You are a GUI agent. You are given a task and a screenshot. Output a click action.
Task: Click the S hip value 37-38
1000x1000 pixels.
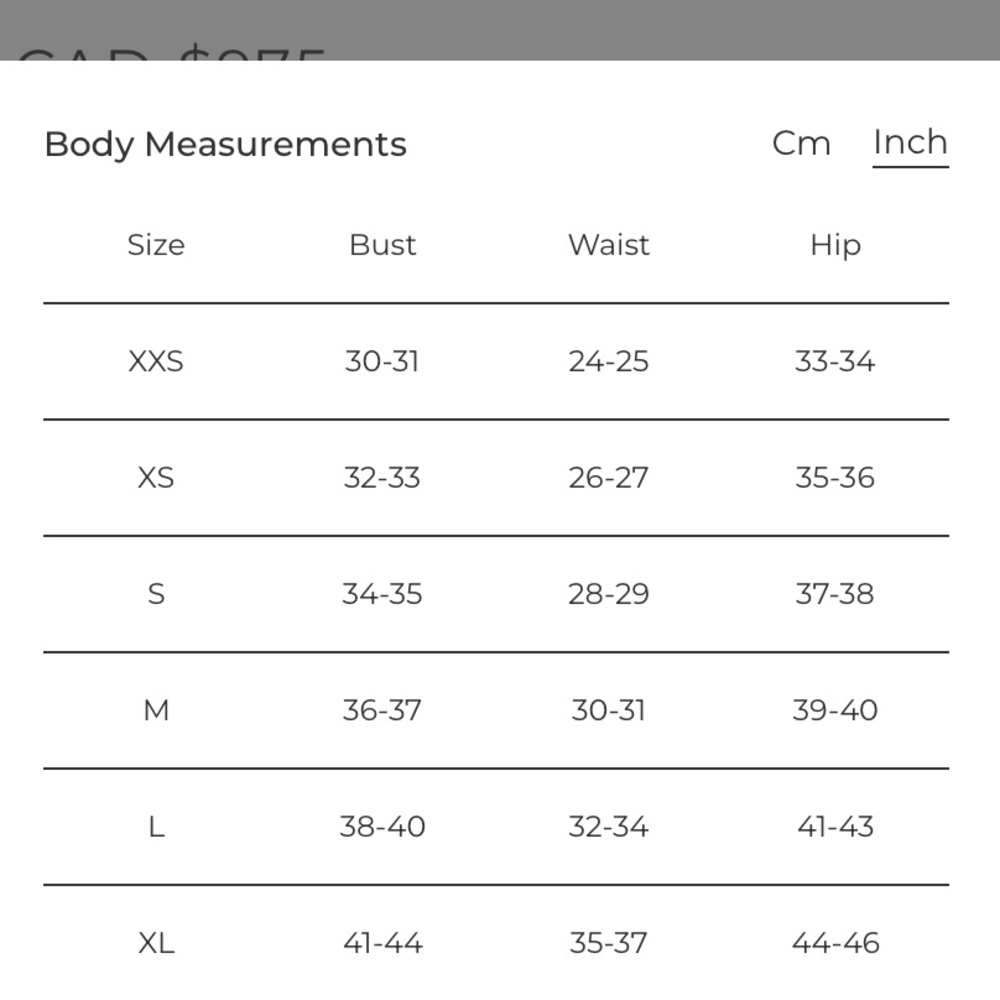[835, 594]
